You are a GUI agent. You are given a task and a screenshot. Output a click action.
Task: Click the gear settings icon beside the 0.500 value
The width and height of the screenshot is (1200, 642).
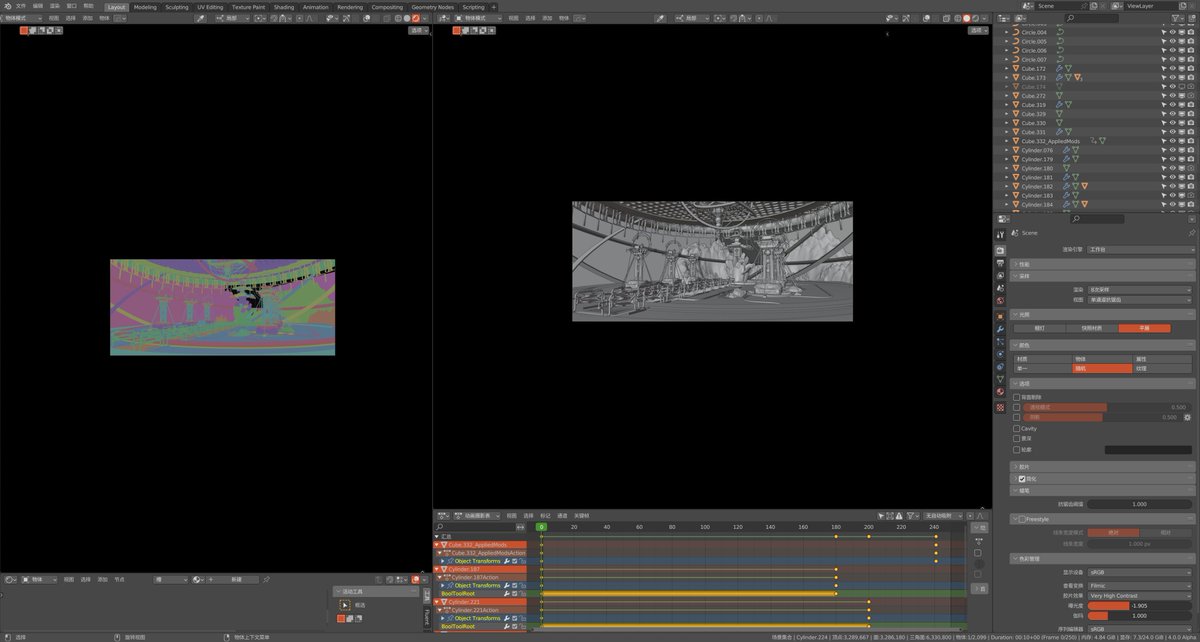(1188, 417)
